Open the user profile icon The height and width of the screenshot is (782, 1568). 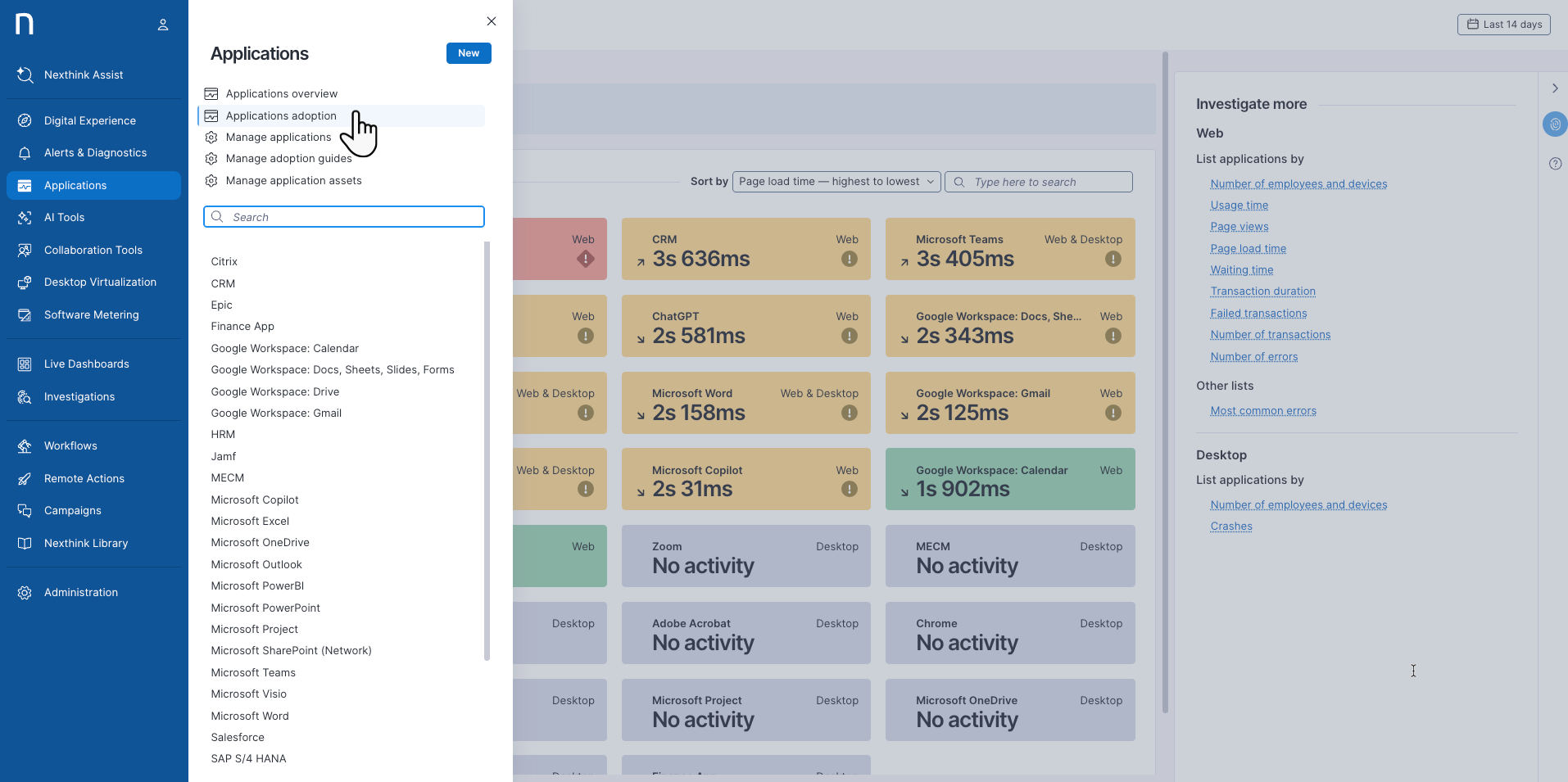point(163,25)
